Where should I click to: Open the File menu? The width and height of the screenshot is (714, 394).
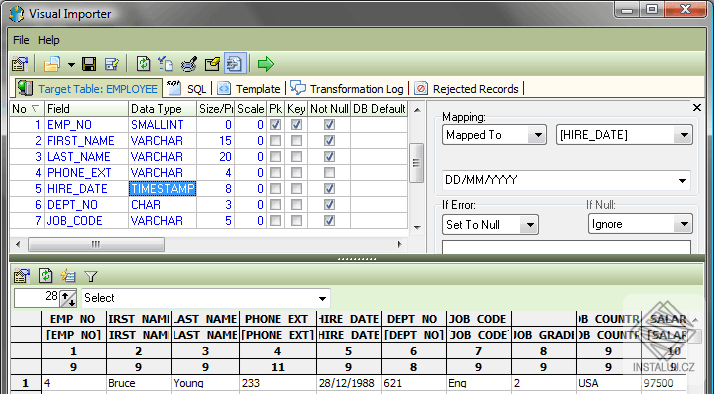pos(21,40)
